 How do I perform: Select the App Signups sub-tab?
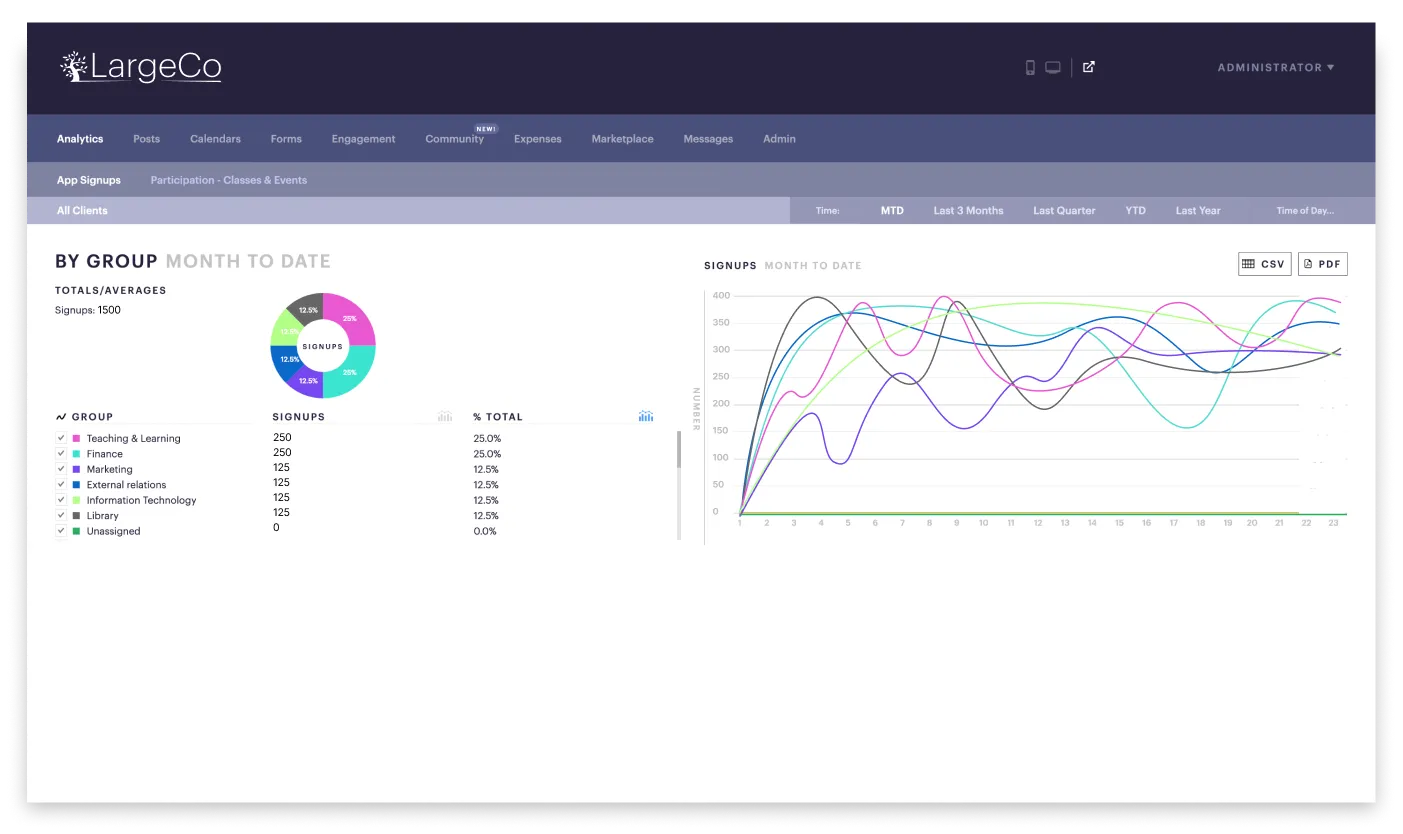89,180
